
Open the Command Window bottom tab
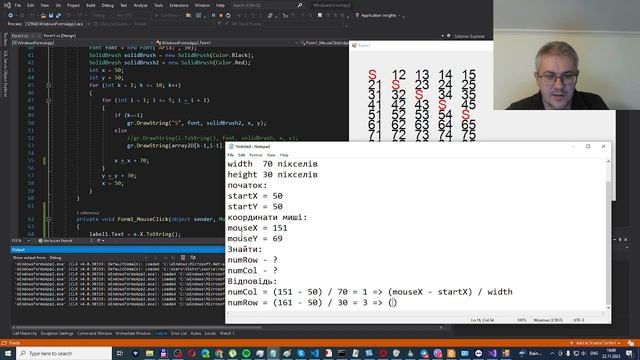94,333
